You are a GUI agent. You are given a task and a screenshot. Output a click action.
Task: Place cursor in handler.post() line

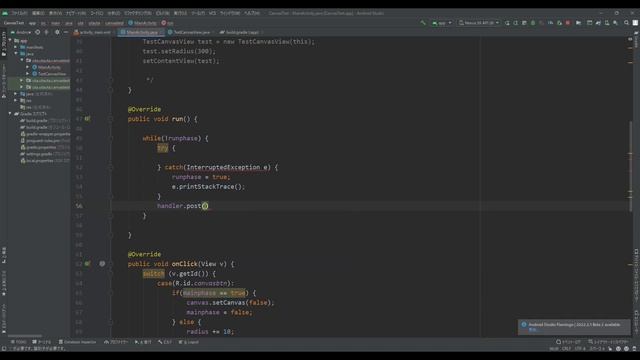tap(183, 206)
